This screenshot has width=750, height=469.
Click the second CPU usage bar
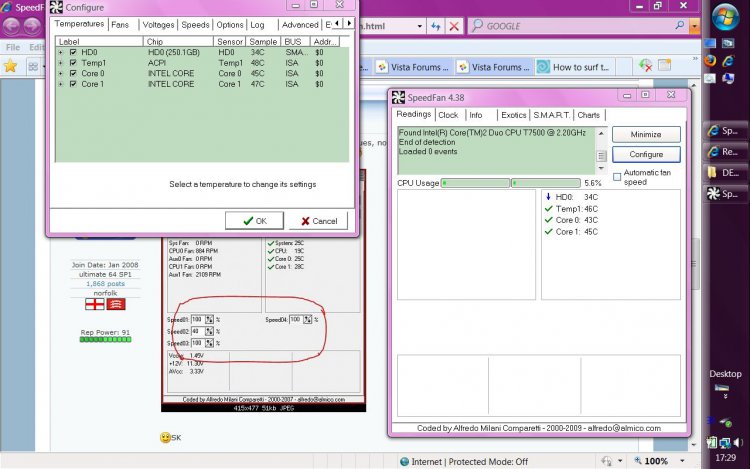point(546,183)
